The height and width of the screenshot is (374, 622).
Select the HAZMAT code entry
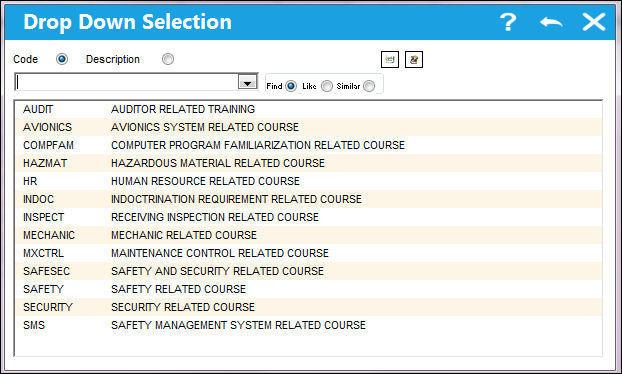click(45, 163)
